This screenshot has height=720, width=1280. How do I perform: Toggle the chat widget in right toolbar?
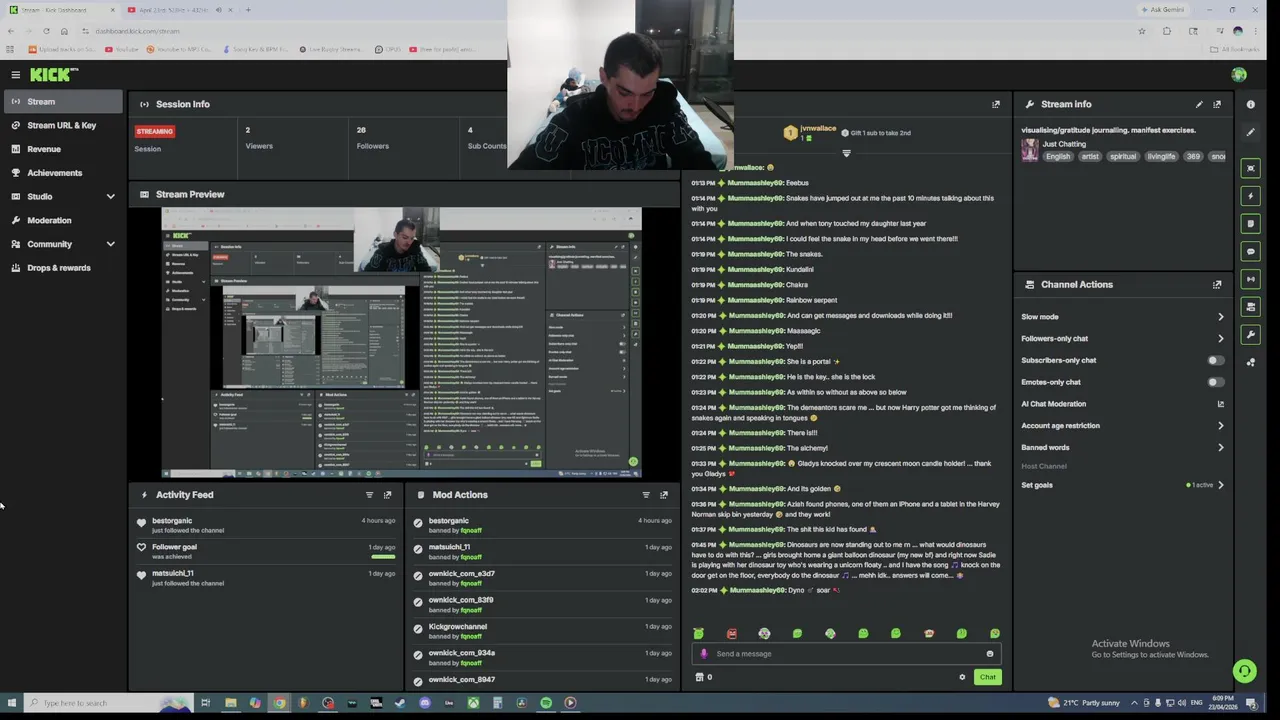[x=1250, y=252]
